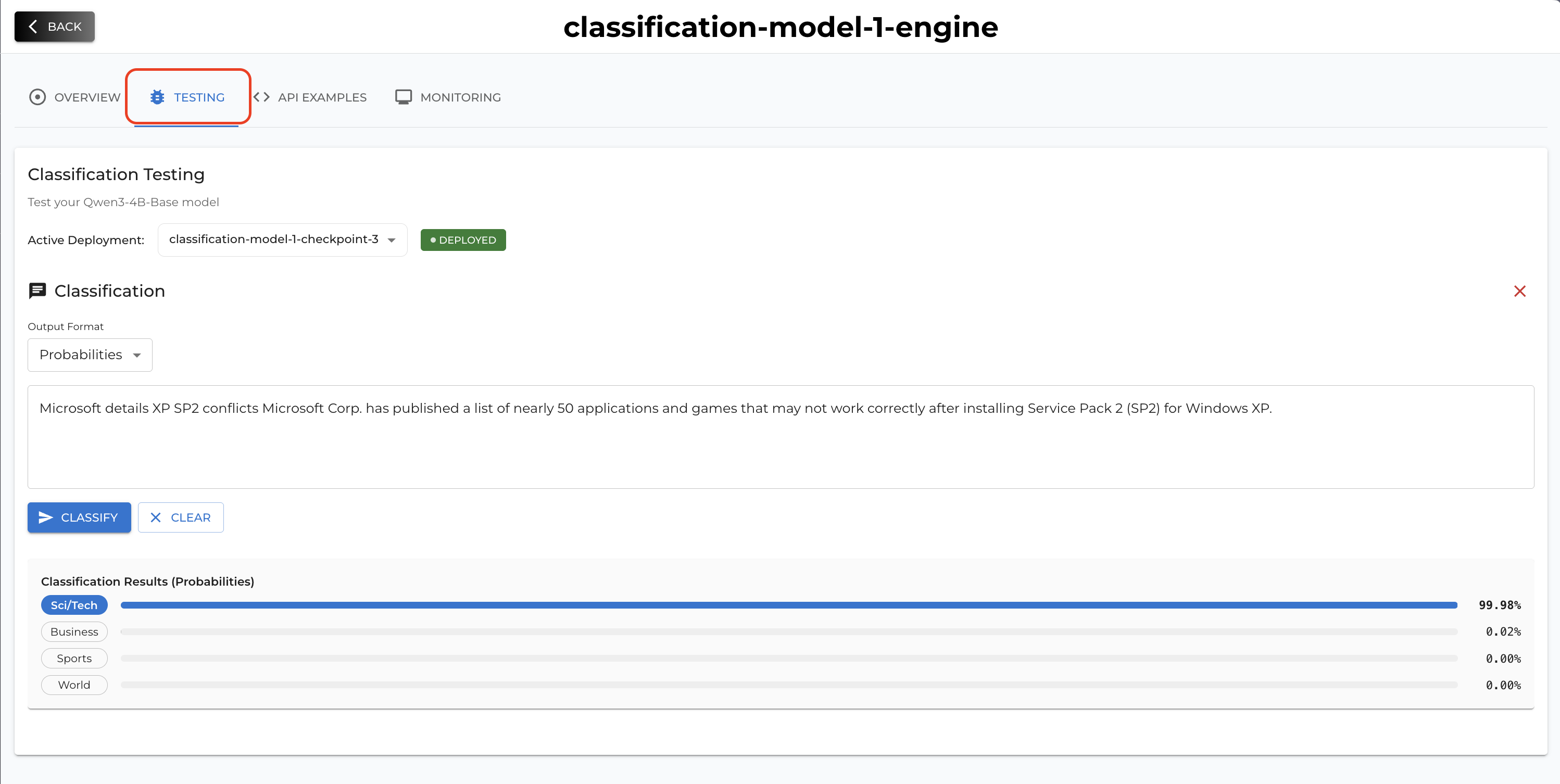This screenshot has height=784, width=1560.
Task: Click the DEPLOYED status badge
Action: (x=463, y=241)
